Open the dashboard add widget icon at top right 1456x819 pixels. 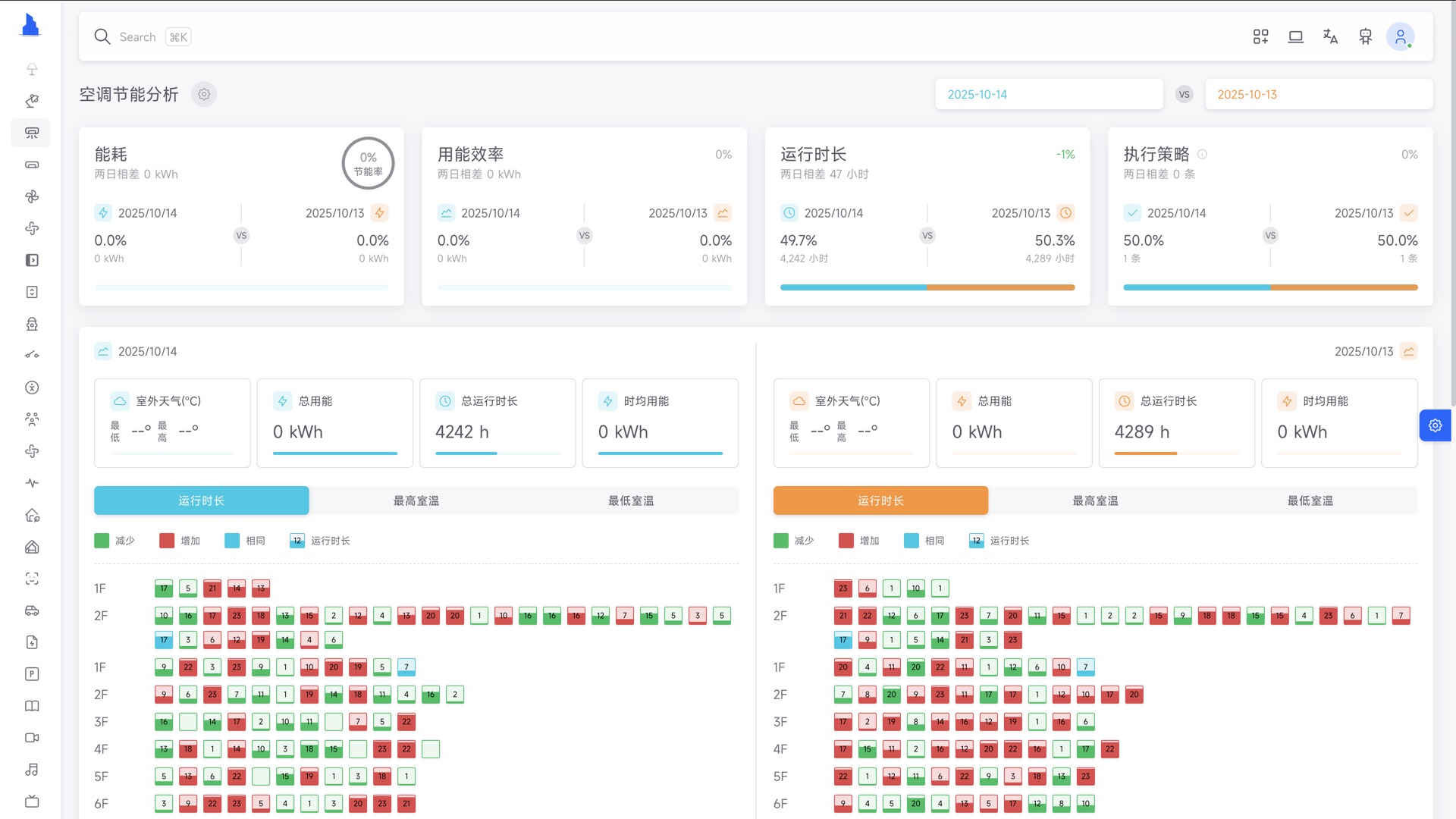[1261, 36]
